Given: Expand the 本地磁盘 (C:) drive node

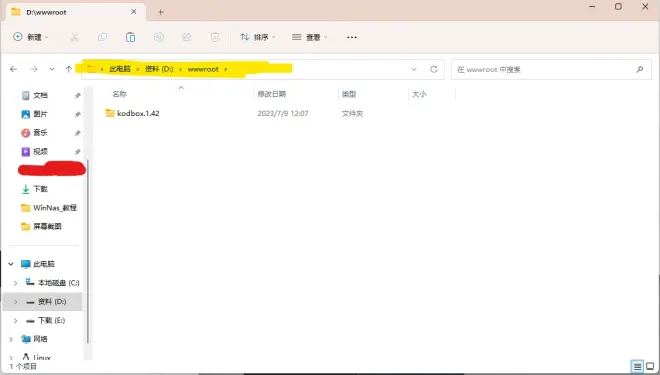Looking at the screenshot, I should [16, 283].
